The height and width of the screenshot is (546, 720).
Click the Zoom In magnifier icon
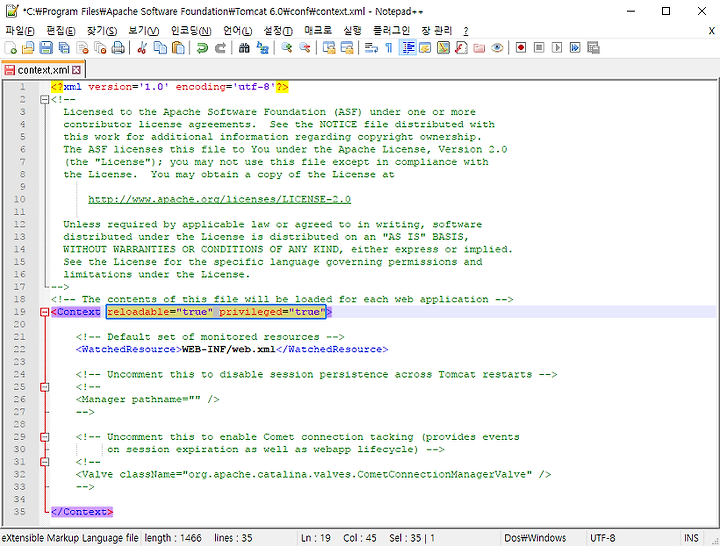coord(287,48)
